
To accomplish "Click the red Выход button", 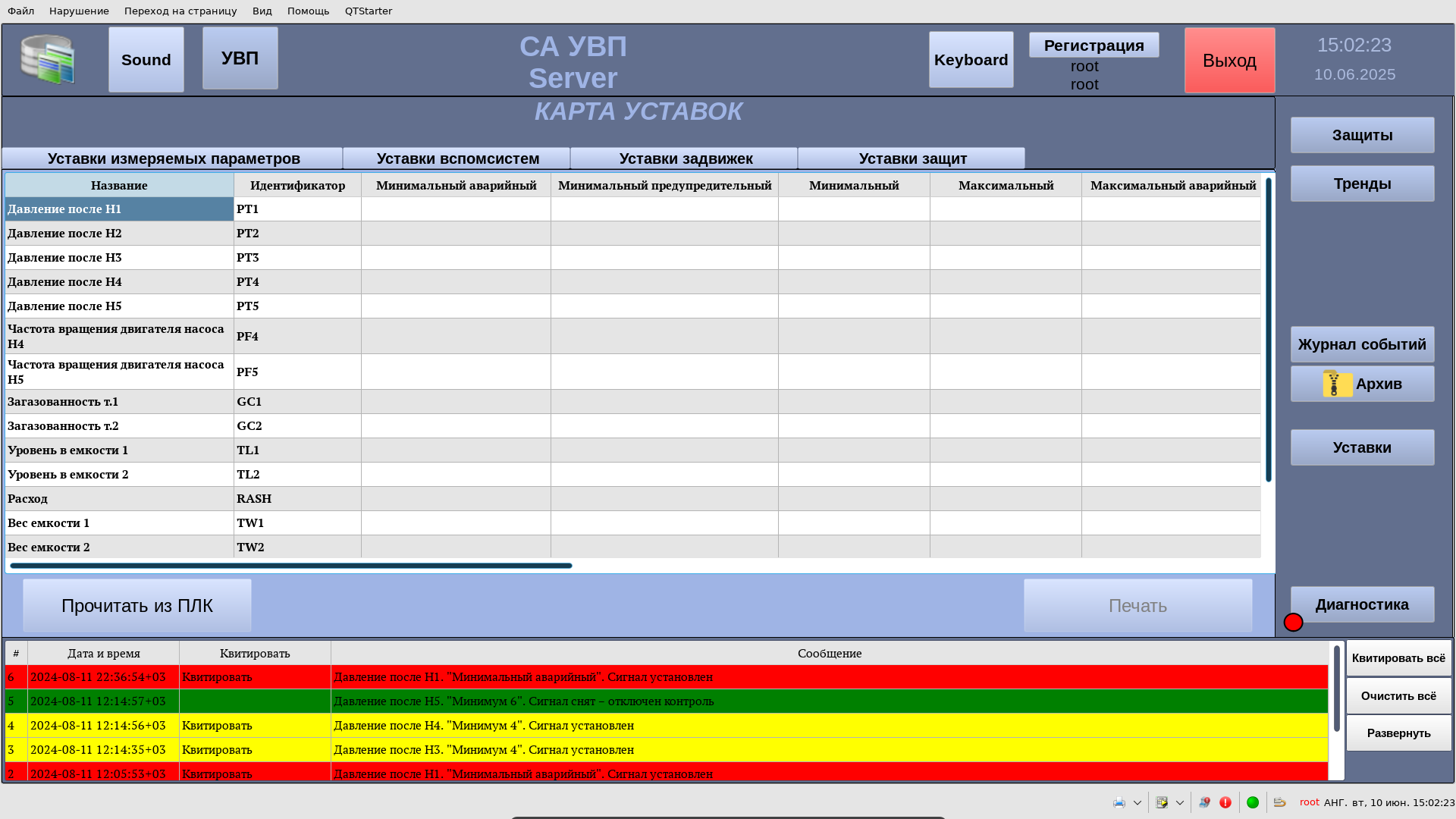I will 1230,61.
